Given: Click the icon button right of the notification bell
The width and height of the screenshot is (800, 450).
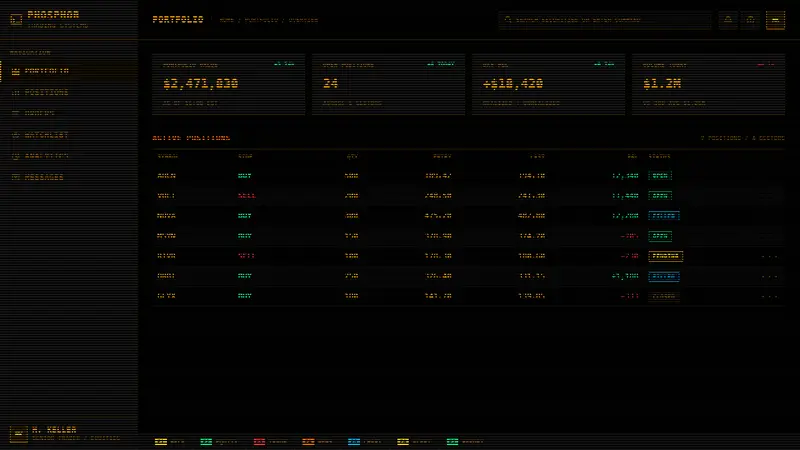Looking at the screenshot, I should [751, 20].
